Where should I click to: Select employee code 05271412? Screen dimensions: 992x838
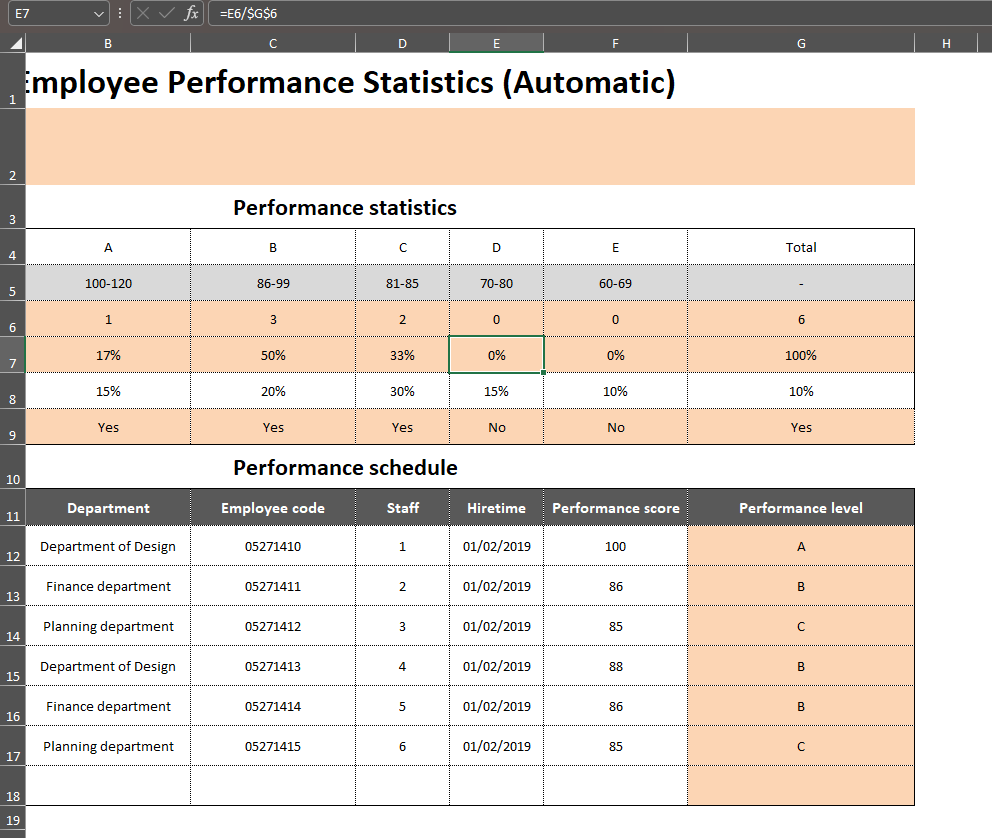(x=273, y=626)
